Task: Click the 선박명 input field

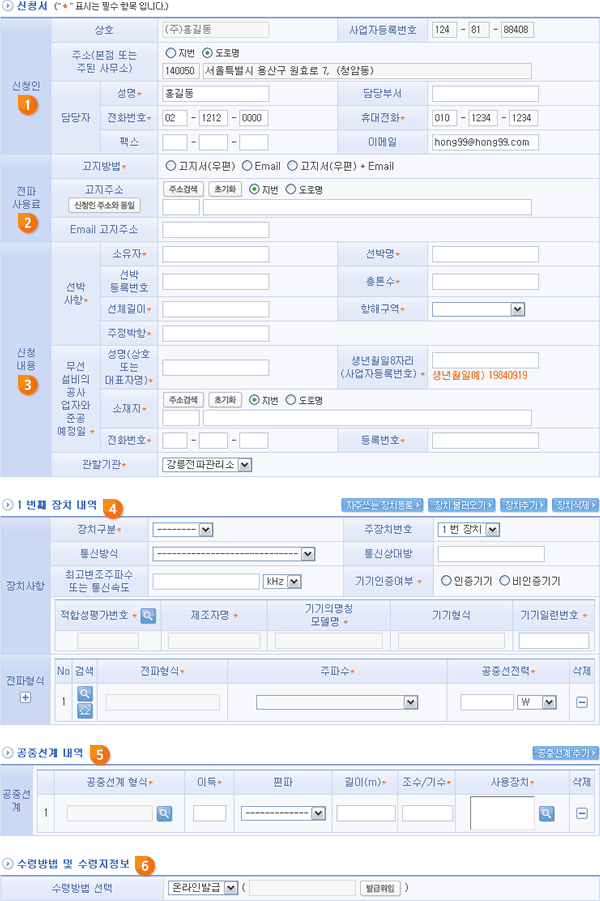Action: 485,254
